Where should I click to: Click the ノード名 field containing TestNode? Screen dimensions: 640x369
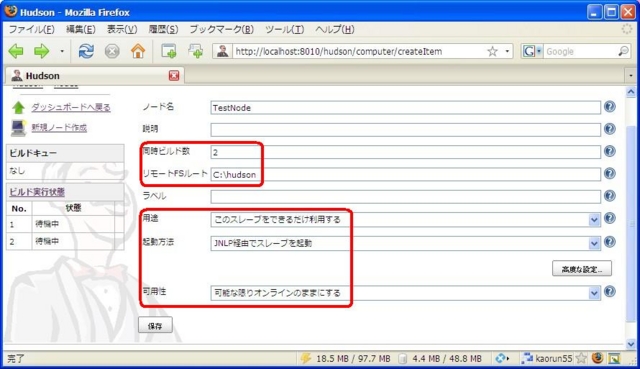(405, 108)
